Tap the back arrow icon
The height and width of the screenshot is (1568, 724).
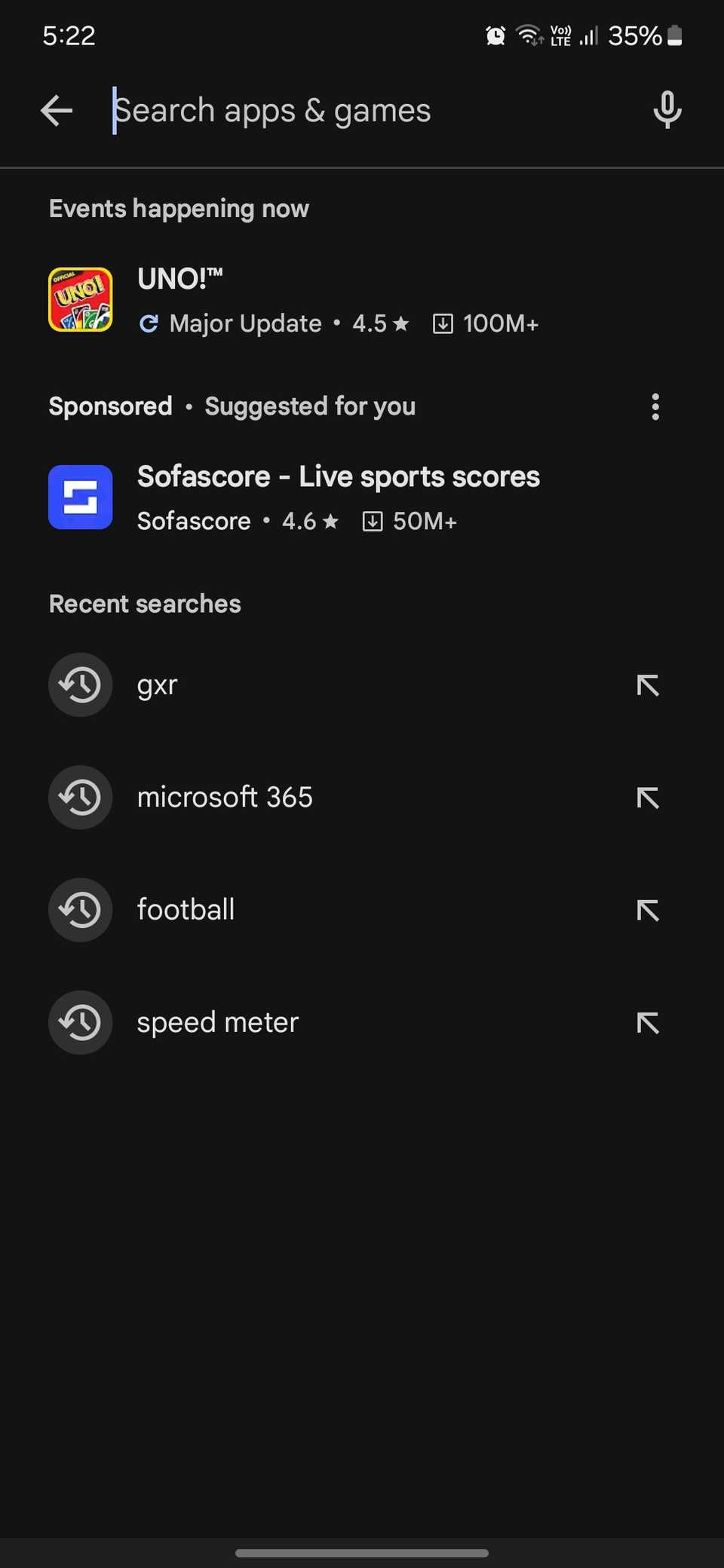[57, 111]
